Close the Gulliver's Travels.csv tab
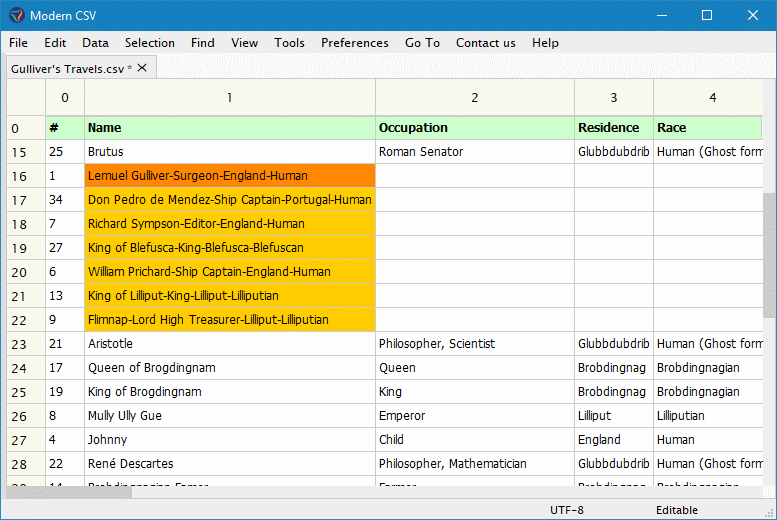 (x=142, y=67)
